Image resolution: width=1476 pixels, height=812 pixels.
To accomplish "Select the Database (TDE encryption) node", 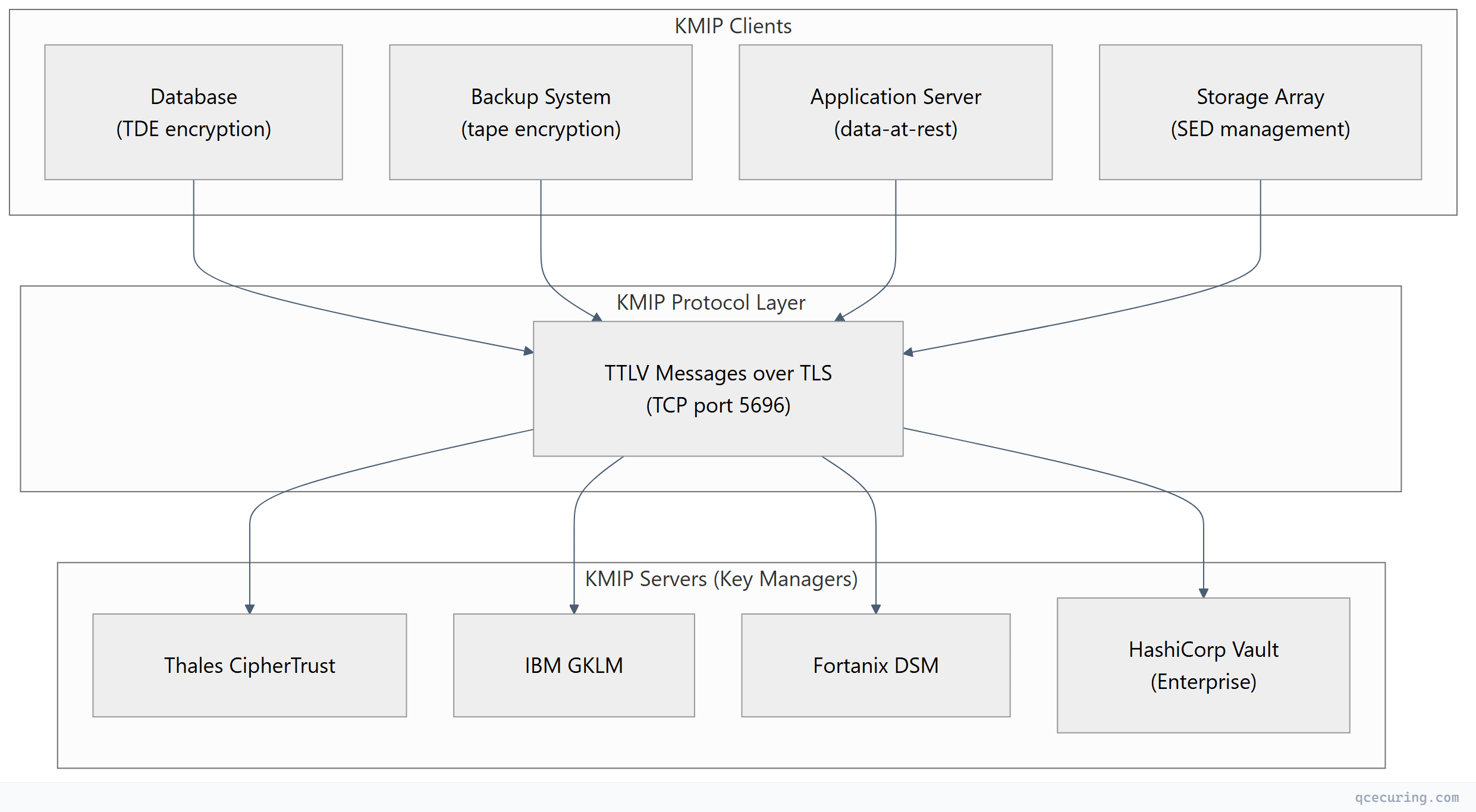I will (x=193, y=112).
